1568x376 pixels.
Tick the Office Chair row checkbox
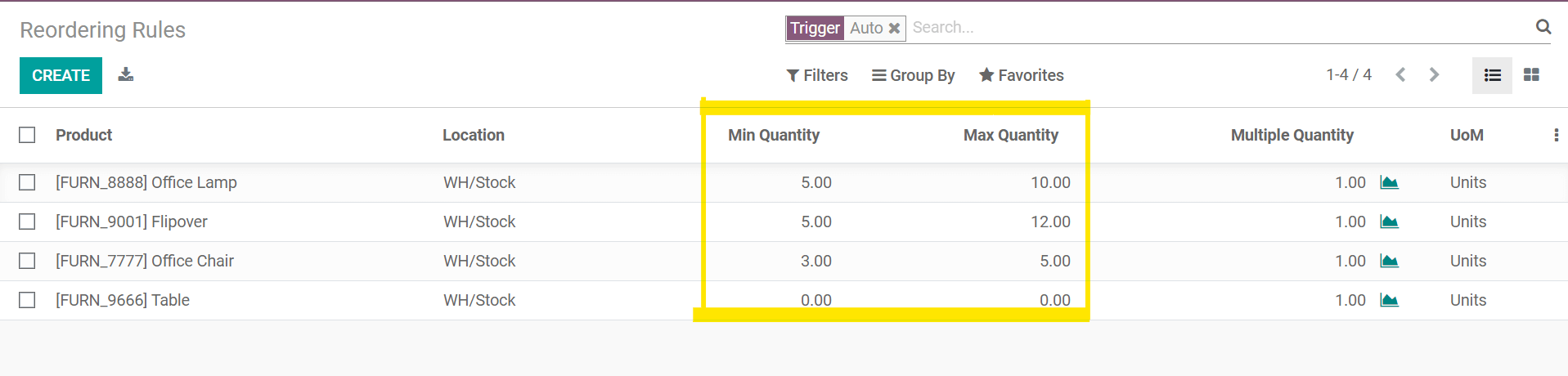[27, 261]
